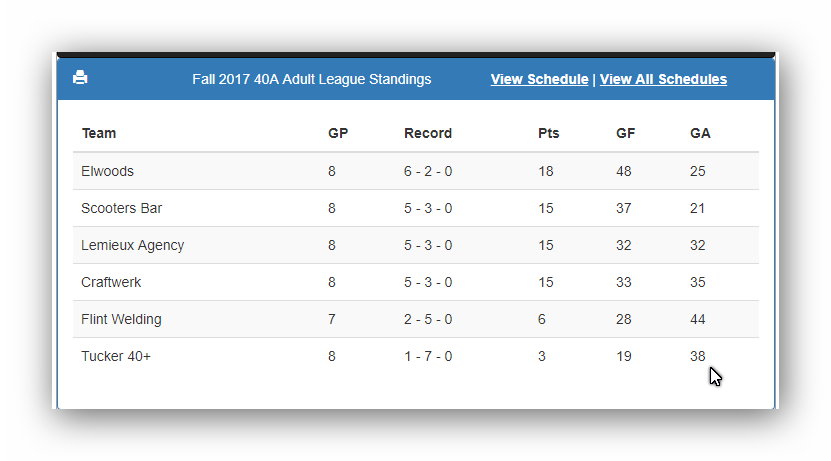Select the Craftwerk team name
The width and height of the screenshot is (831, 461).
(111, 282)
